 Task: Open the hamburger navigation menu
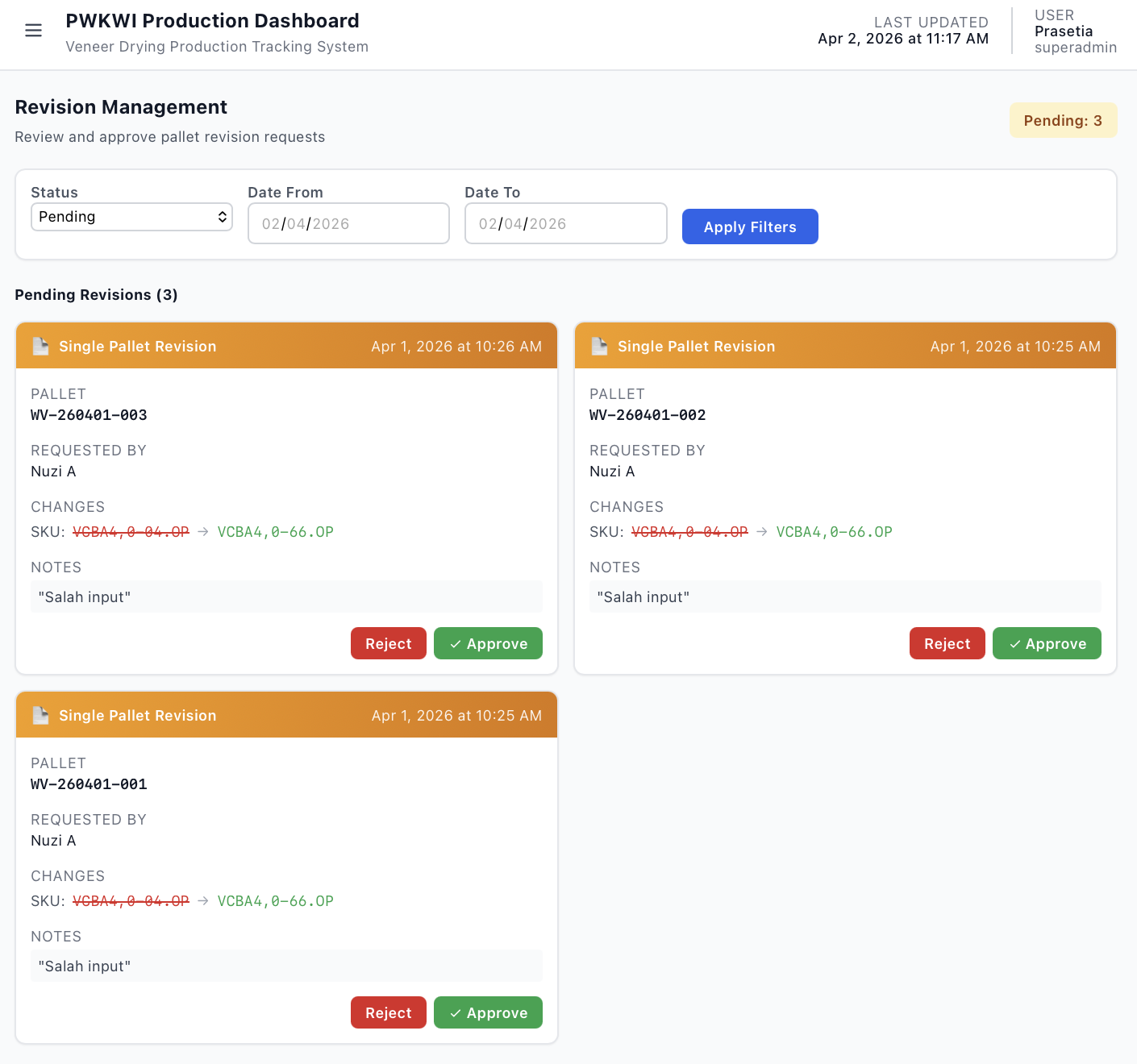click(33, 31)
